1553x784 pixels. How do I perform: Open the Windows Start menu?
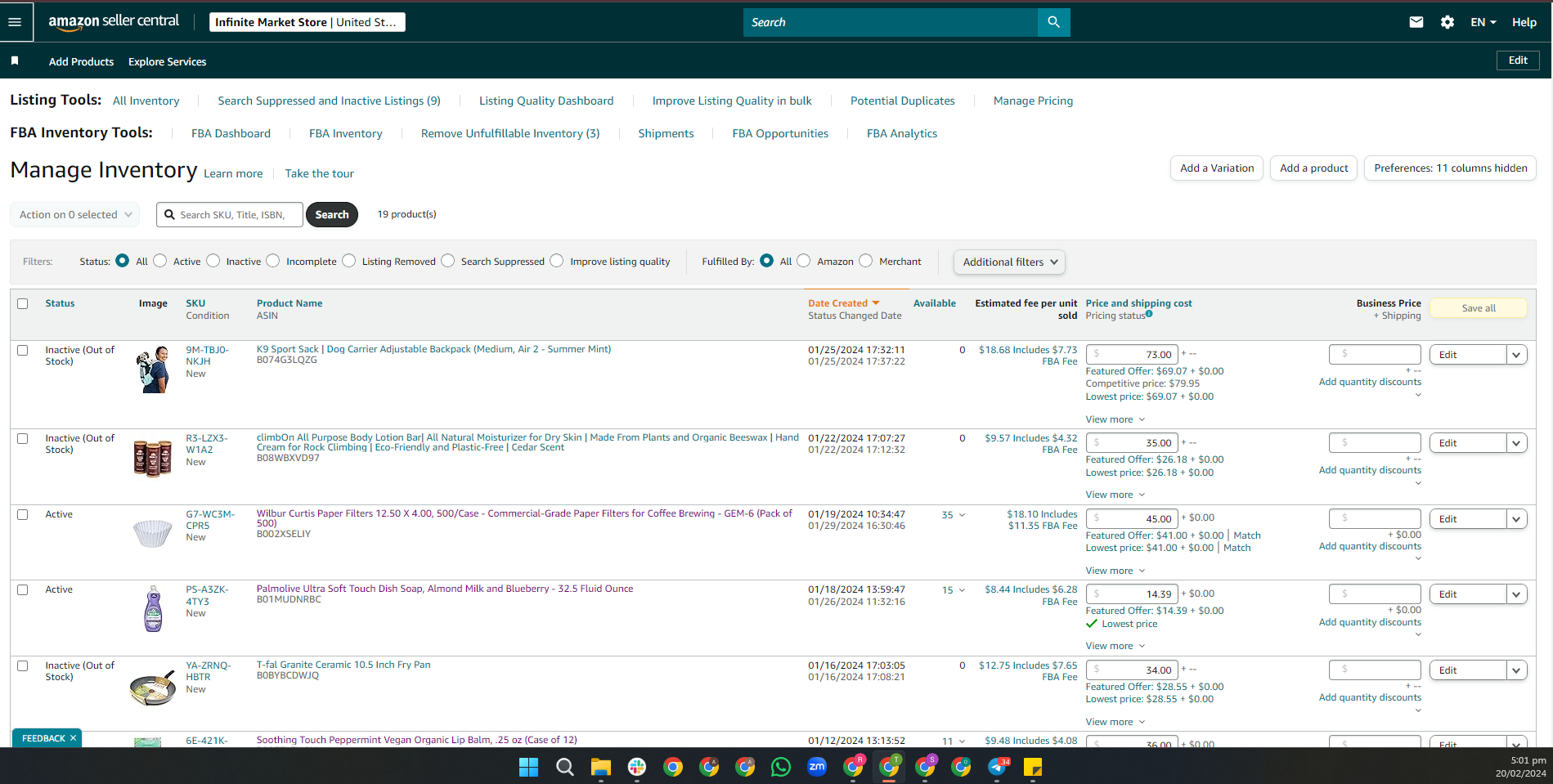529,767
